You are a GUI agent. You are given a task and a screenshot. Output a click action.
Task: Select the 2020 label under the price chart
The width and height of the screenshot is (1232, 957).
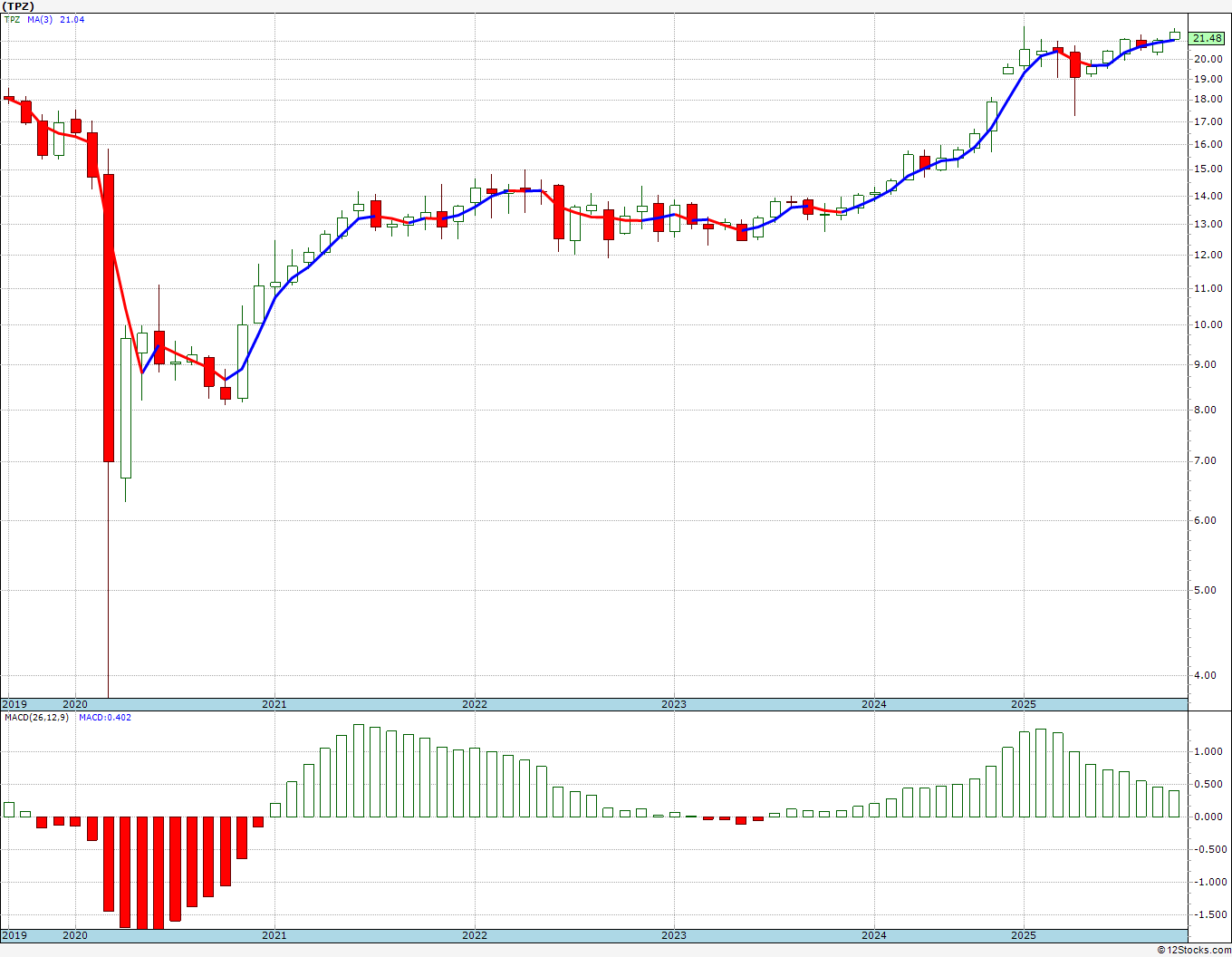74,704
